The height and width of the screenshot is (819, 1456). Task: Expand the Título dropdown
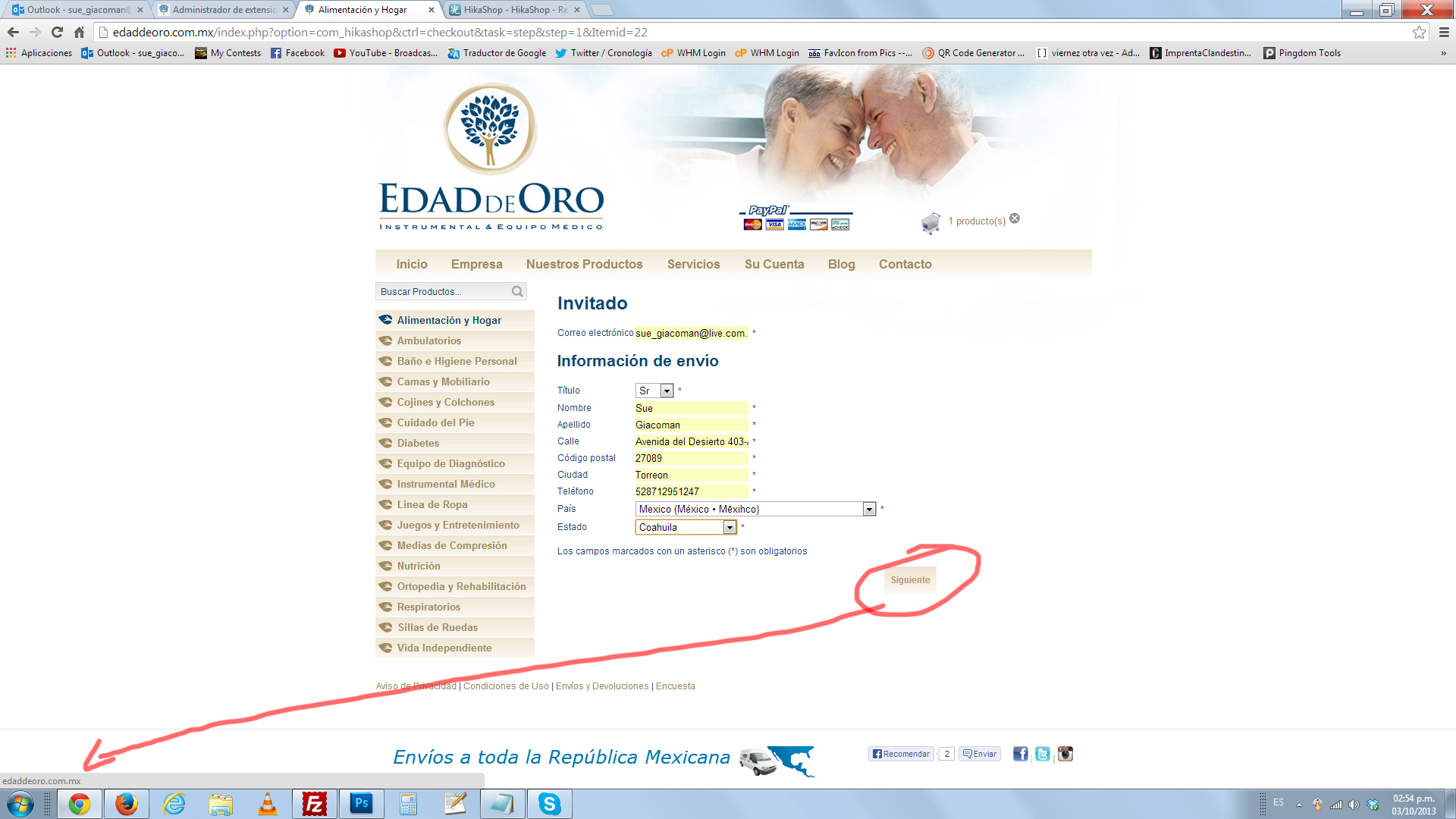coord(667,391)
